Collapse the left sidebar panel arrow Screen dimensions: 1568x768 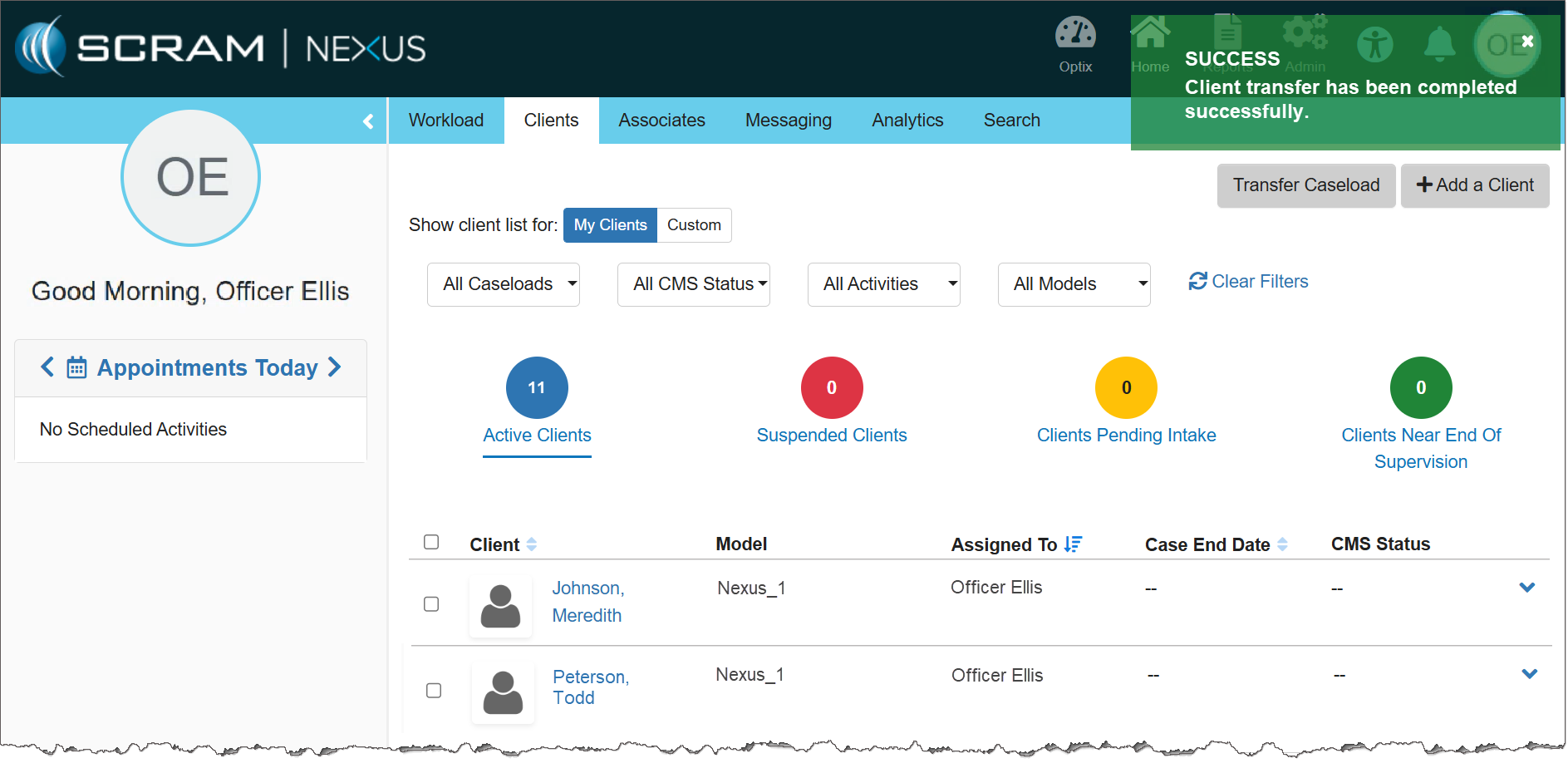pyautogui.click(x=368, y=121)
